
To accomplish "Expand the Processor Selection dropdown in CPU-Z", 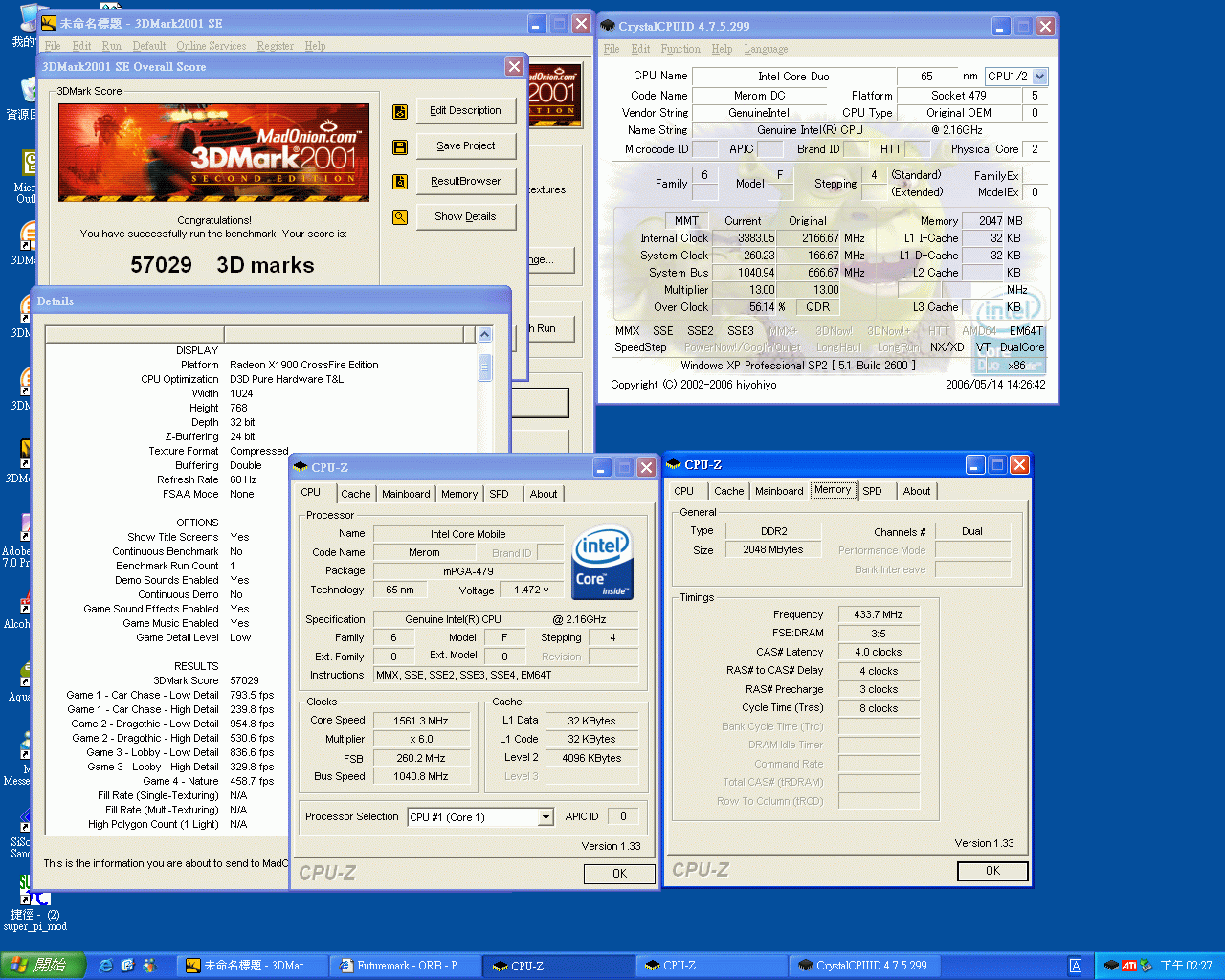I will tap(546, 817).
